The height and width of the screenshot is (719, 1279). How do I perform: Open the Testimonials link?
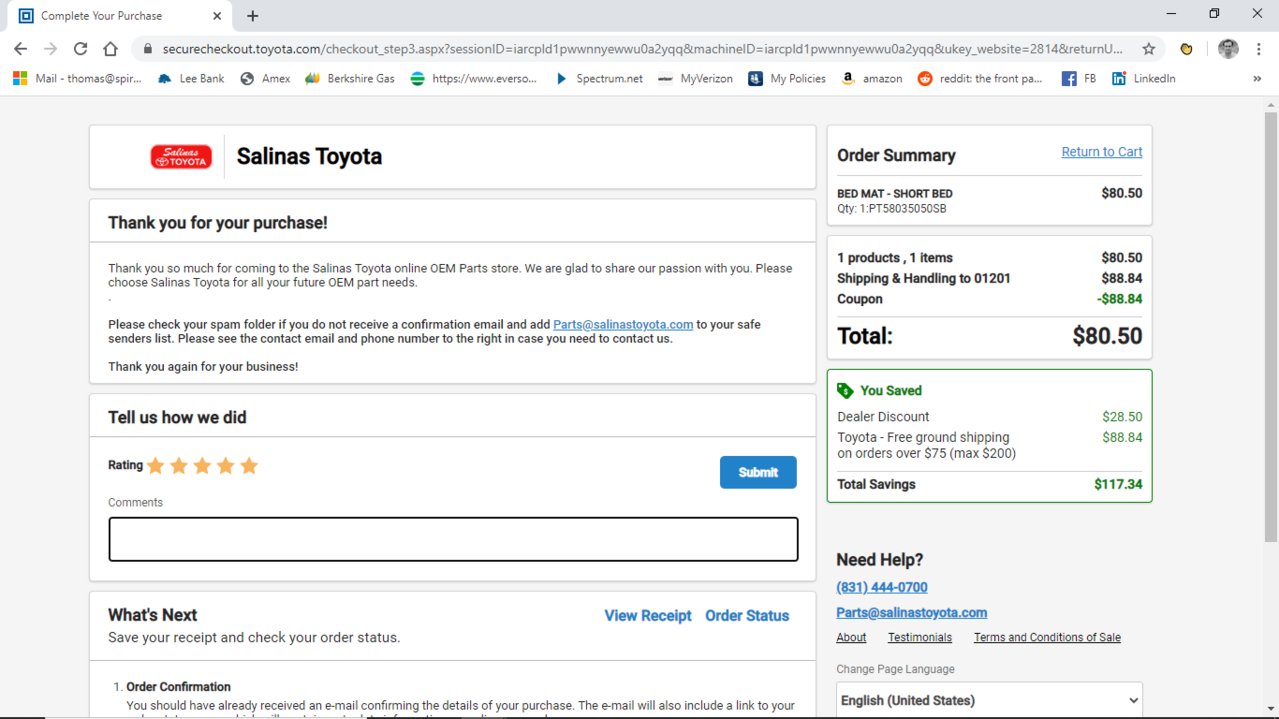click(x=920, y=637)
